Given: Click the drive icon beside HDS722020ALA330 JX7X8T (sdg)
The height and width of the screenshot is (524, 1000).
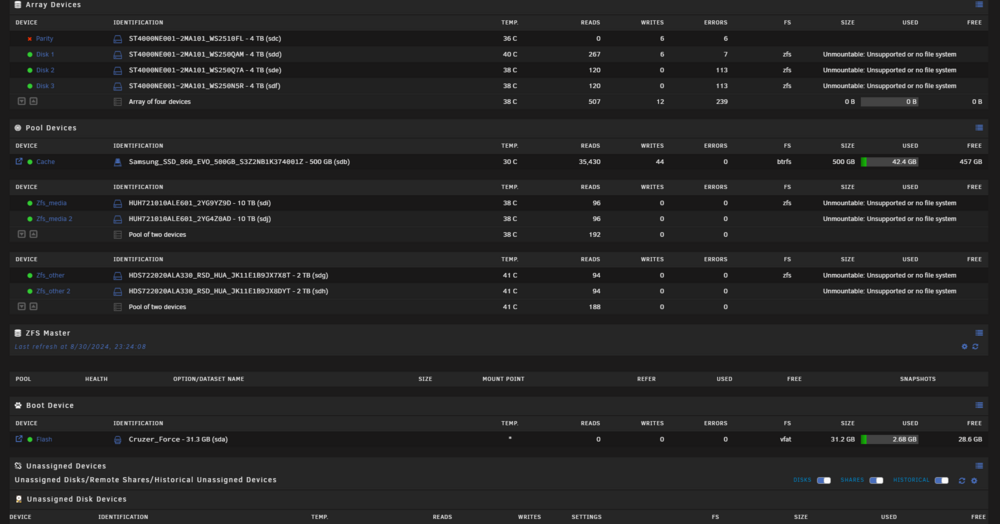Looking at the screenshot, I should click(x=117, y=276).
